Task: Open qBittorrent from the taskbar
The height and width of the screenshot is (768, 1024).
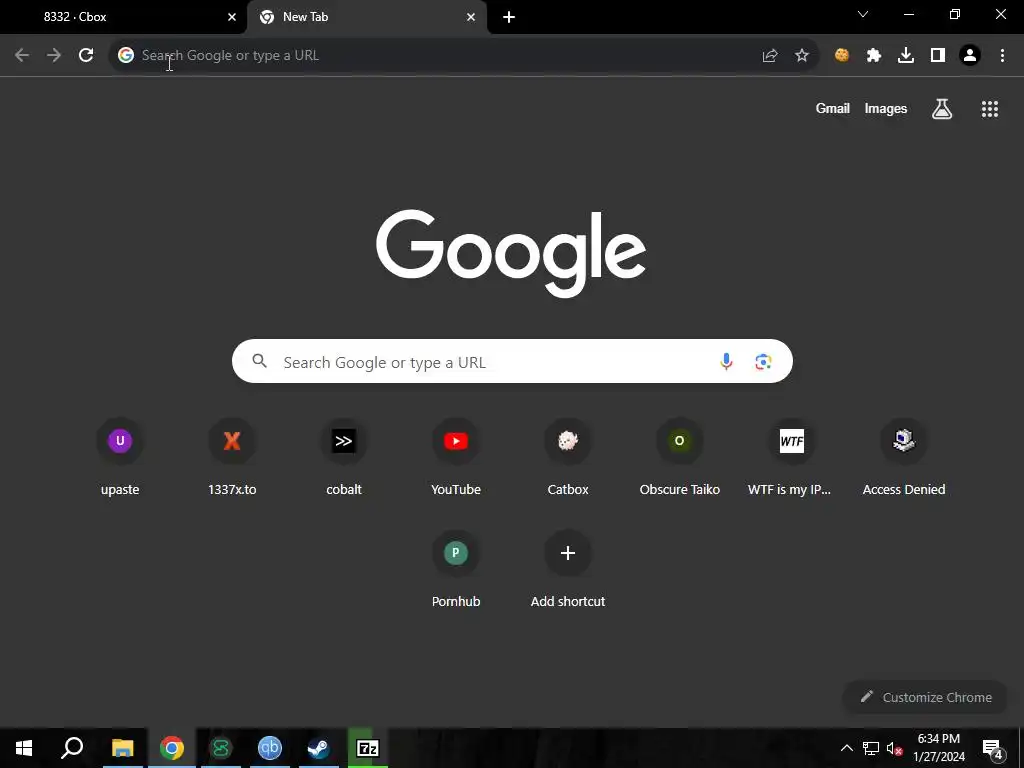Action: [270, 748]
